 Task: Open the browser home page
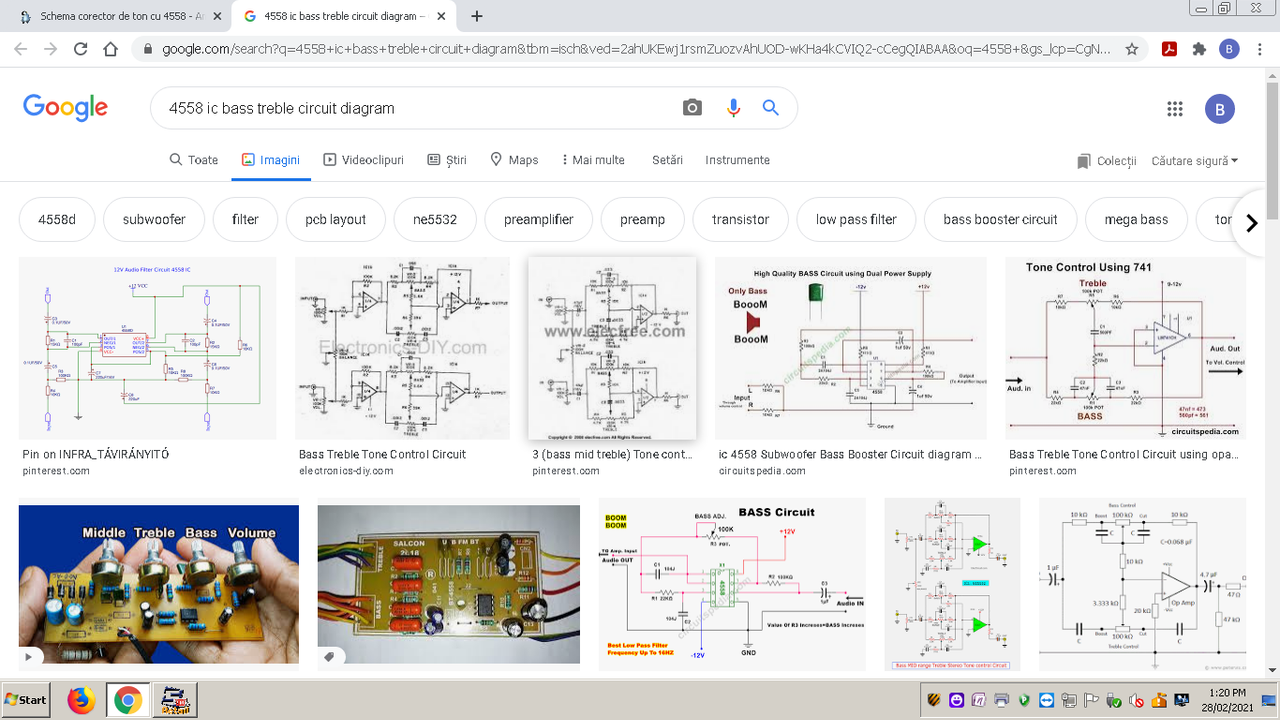(x=111, y=48)
